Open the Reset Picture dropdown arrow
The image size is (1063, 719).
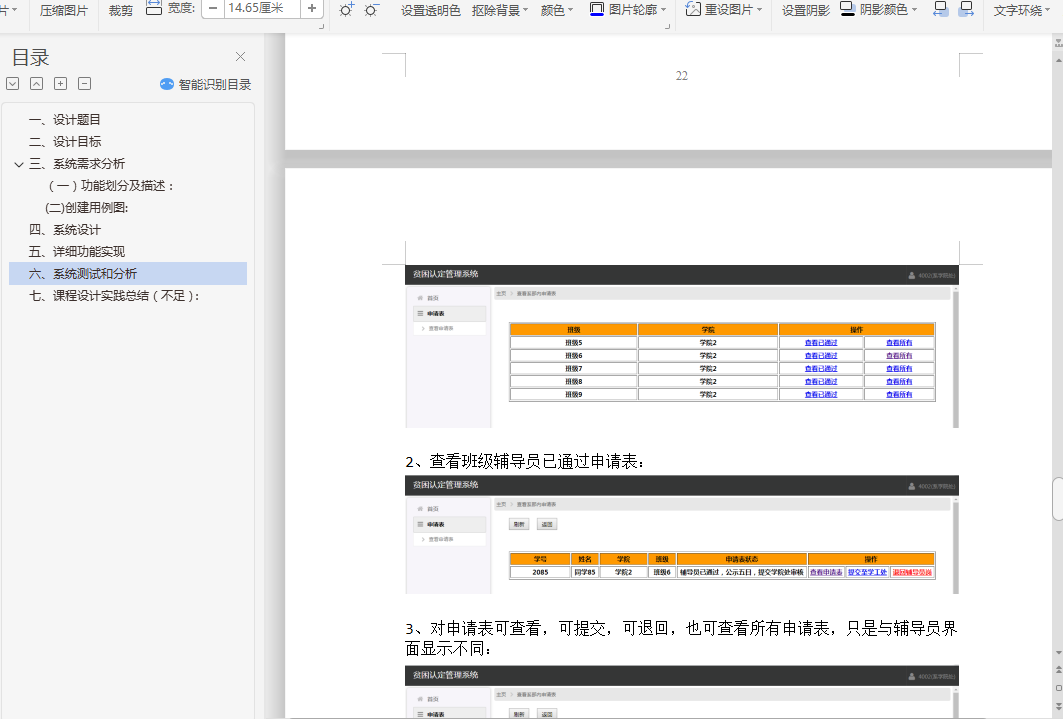[759, 10]
